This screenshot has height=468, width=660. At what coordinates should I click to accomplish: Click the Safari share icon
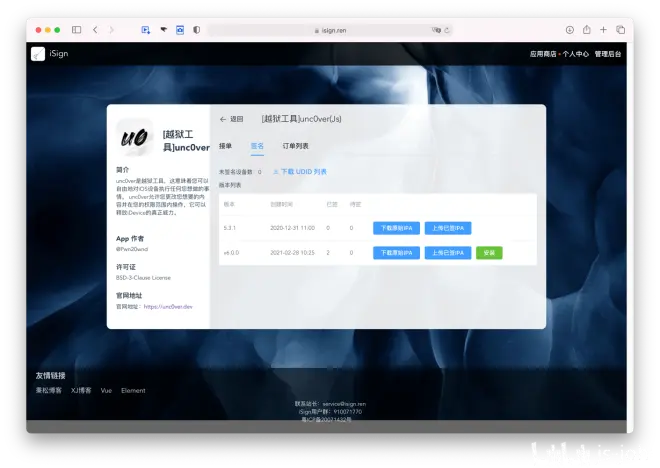click(x=587, y=29)
